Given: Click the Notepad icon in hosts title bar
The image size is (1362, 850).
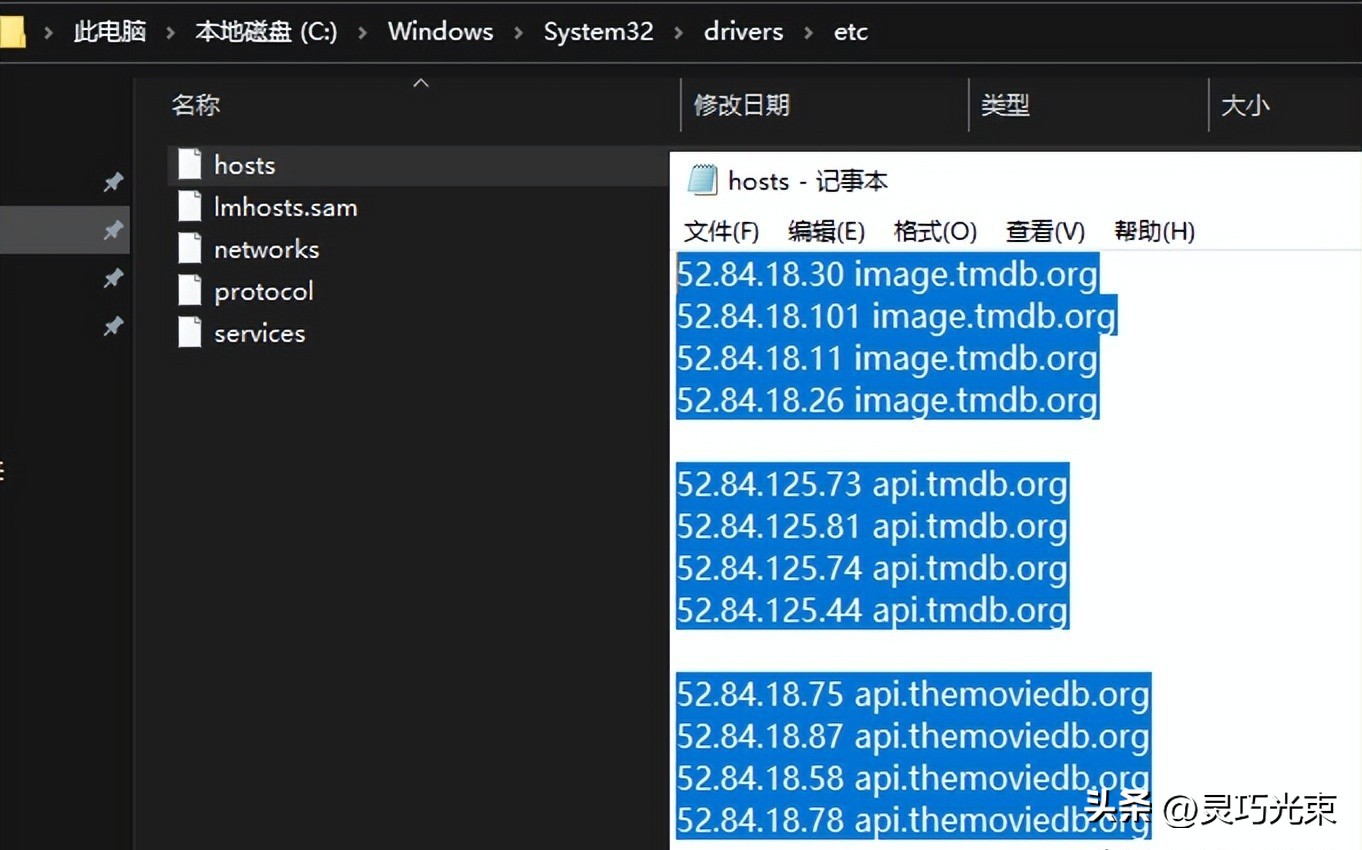Looking at the screenshot, I should (x=702, y=180).
